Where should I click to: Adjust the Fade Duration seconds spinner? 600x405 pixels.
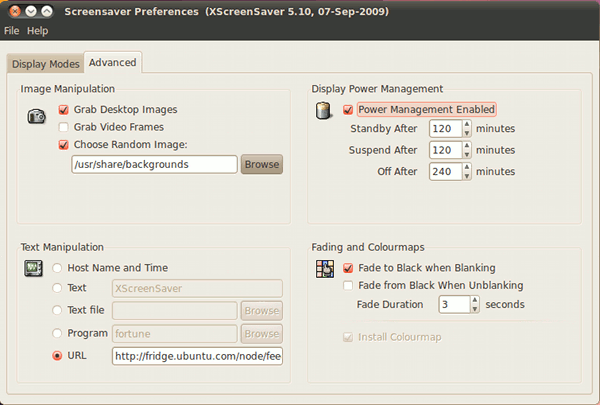tap(451, 304)
